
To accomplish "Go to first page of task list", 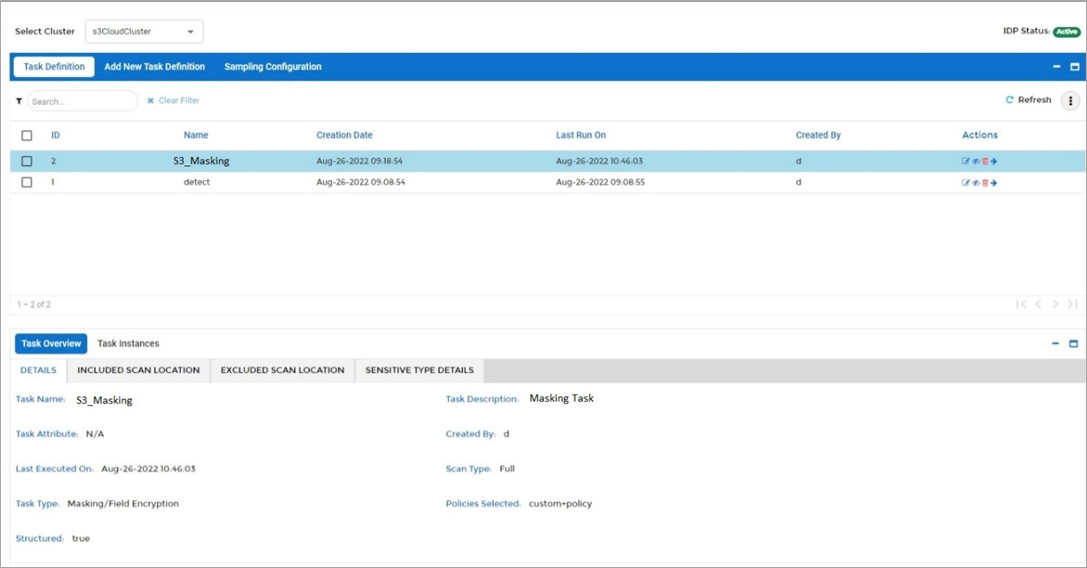I will point(1020,304).
